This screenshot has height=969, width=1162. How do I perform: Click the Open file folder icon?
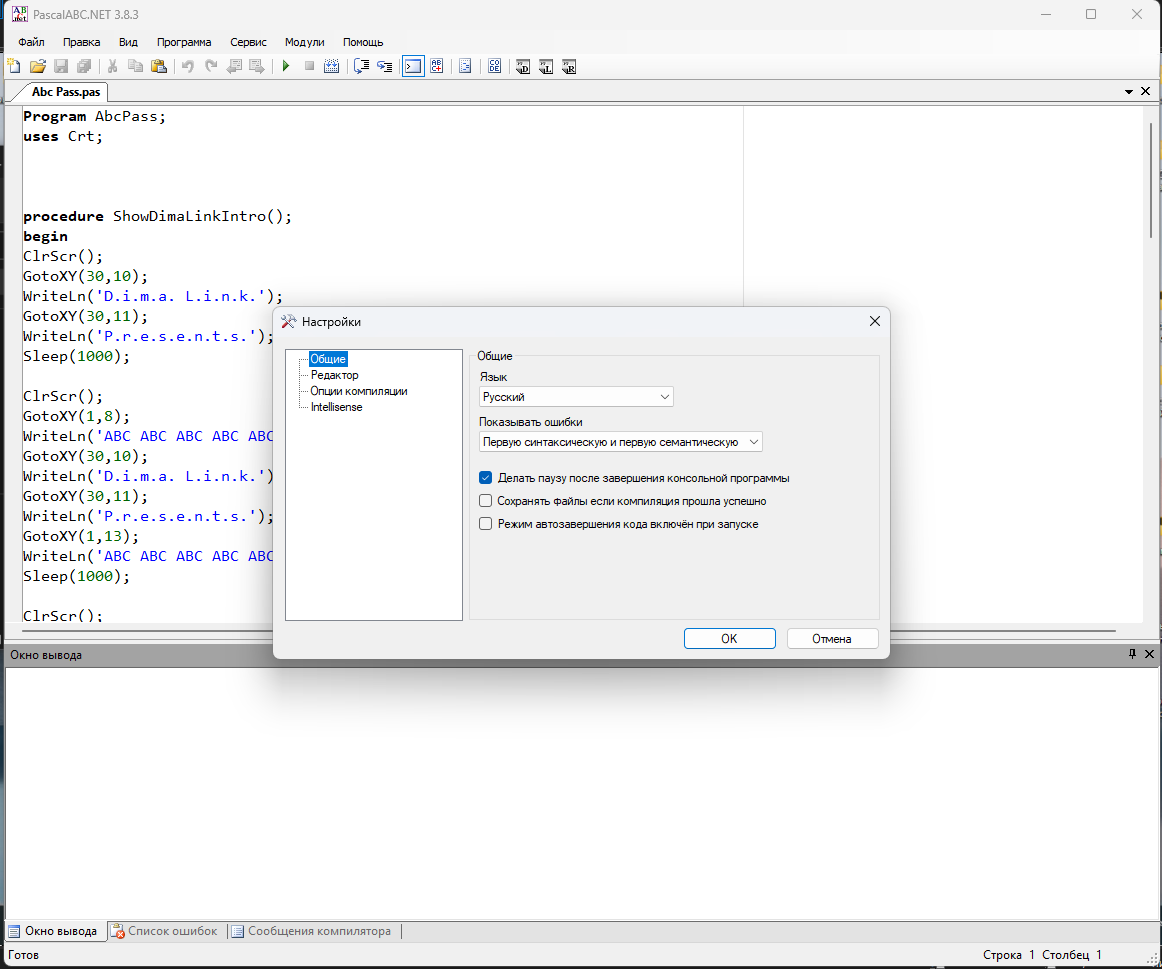point(38,66)
